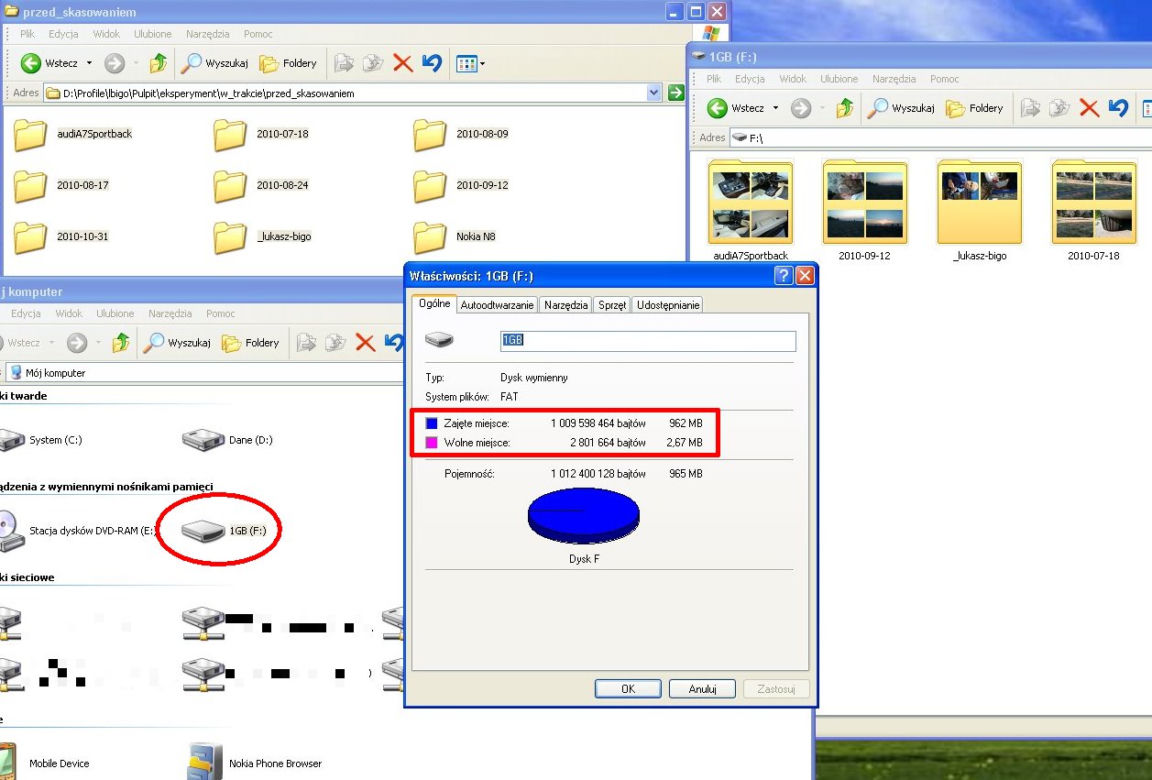This screenshot has width=1152, height=780.
Task: Open Wstecz history dropdown in przed_skasowaniem window
Action: (89, 63)
